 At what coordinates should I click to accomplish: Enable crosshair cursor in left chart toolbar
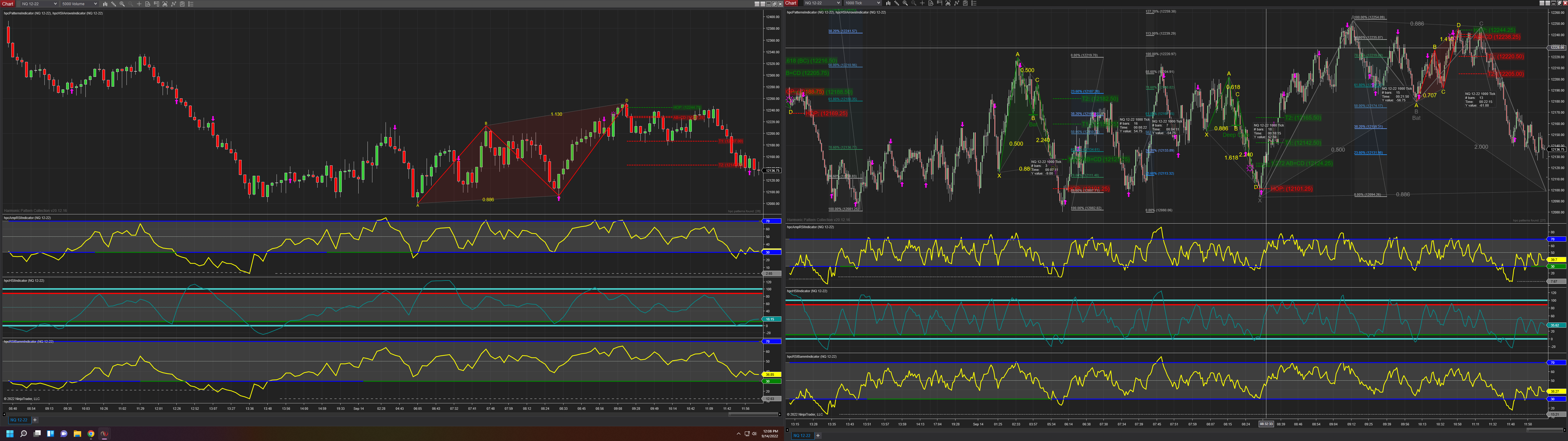[139, 4]
